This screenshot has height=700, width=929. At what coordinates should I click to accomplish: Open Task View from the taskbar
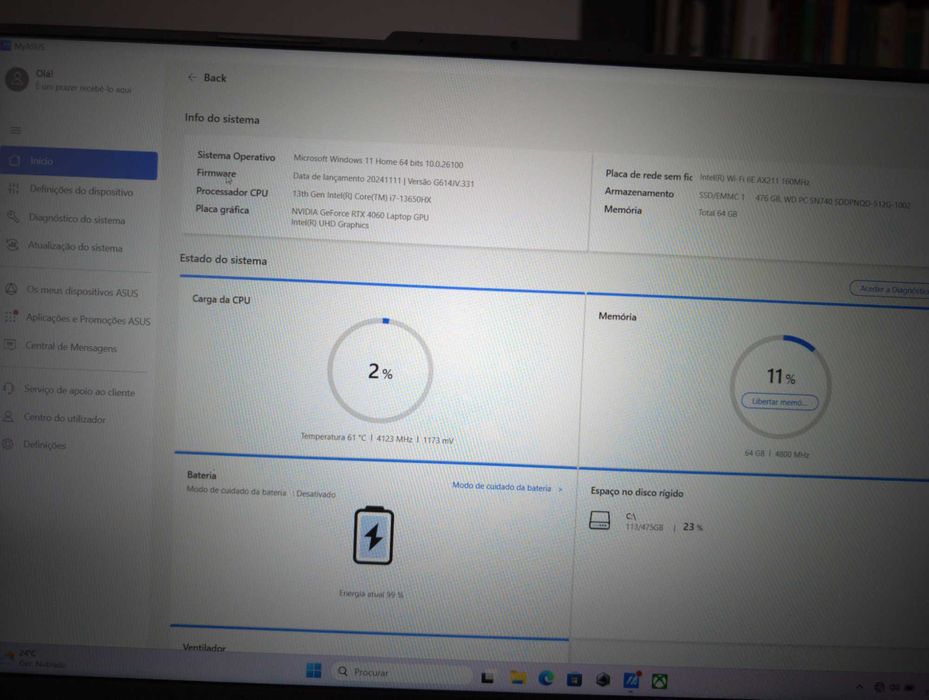pos(488,677)
